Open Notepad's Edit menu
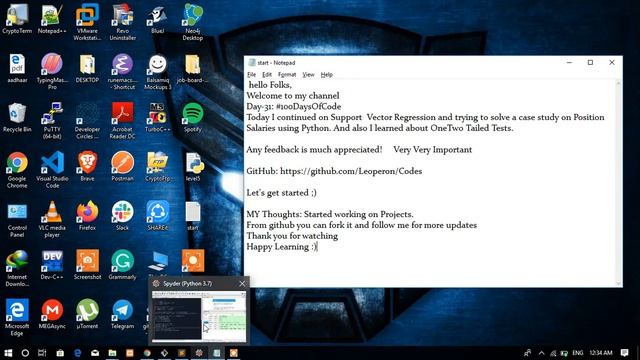The image size is (640, 360). [x=267, y=75]
